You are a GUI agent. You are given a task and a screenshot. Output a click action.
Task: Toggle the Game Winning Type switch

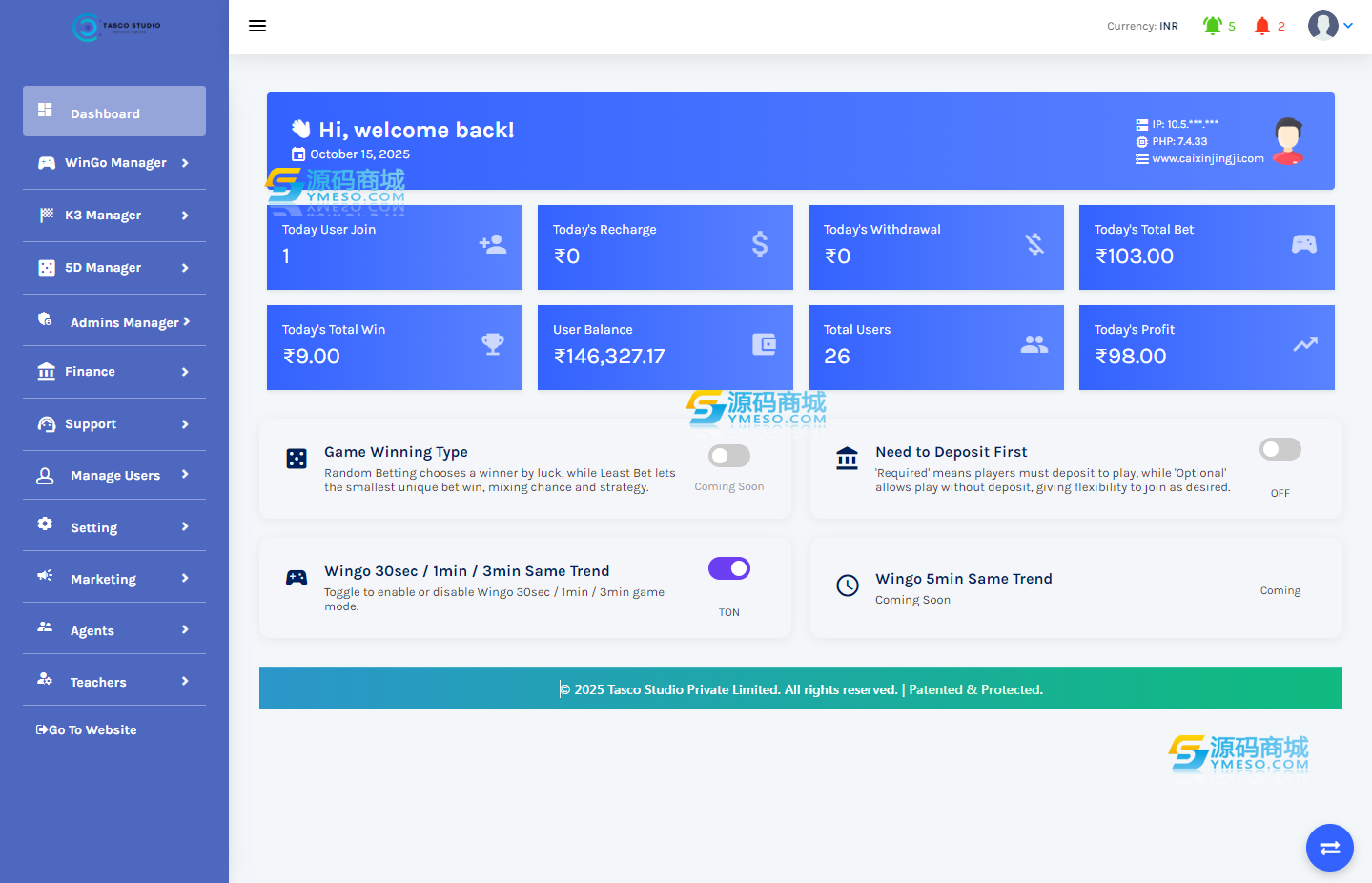pos(728,456)
